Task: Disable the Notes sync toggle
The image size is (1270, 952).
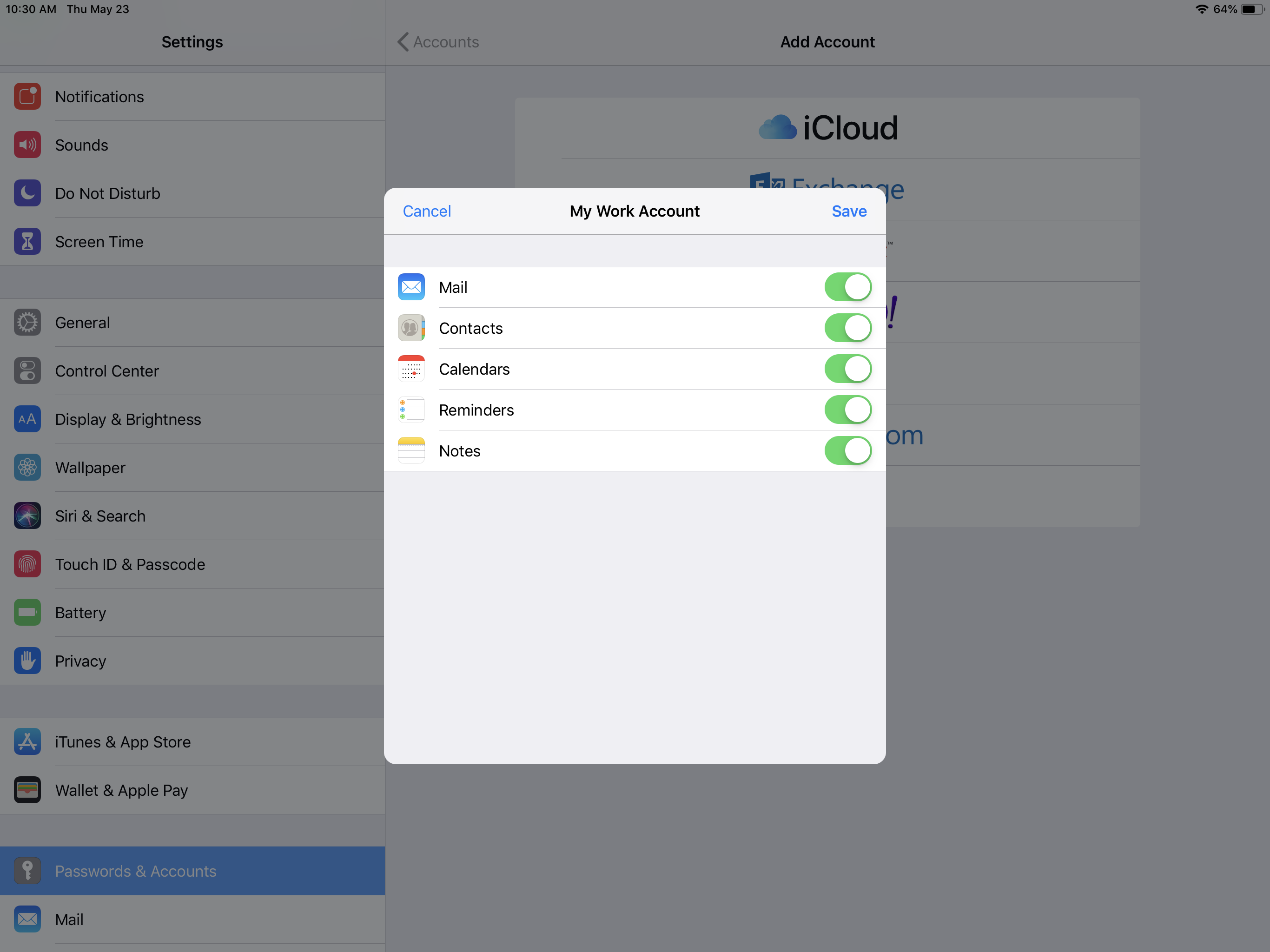Action: [x=847, y=451]
